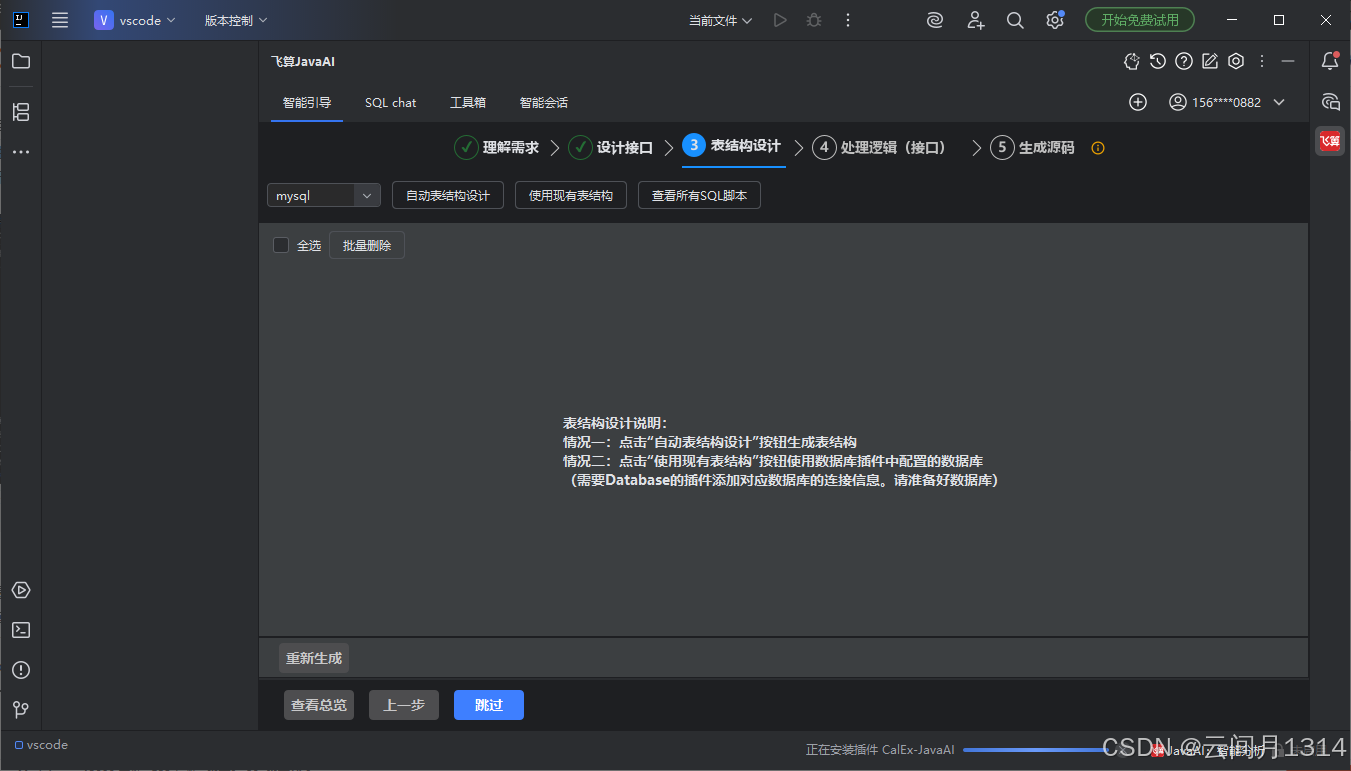The width and height of the screenshot is (1351, 771).
Task: Click the 查看总览 button
Action: pyautogui.click(x=319, y=705)
